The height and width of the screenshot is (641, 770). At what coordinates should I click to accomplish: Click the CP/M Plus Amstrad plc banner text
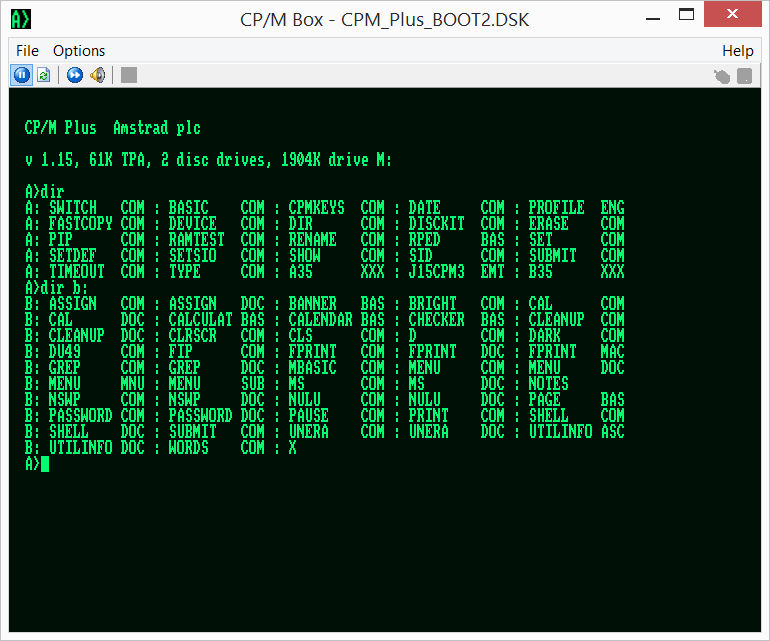coord(112,128)
